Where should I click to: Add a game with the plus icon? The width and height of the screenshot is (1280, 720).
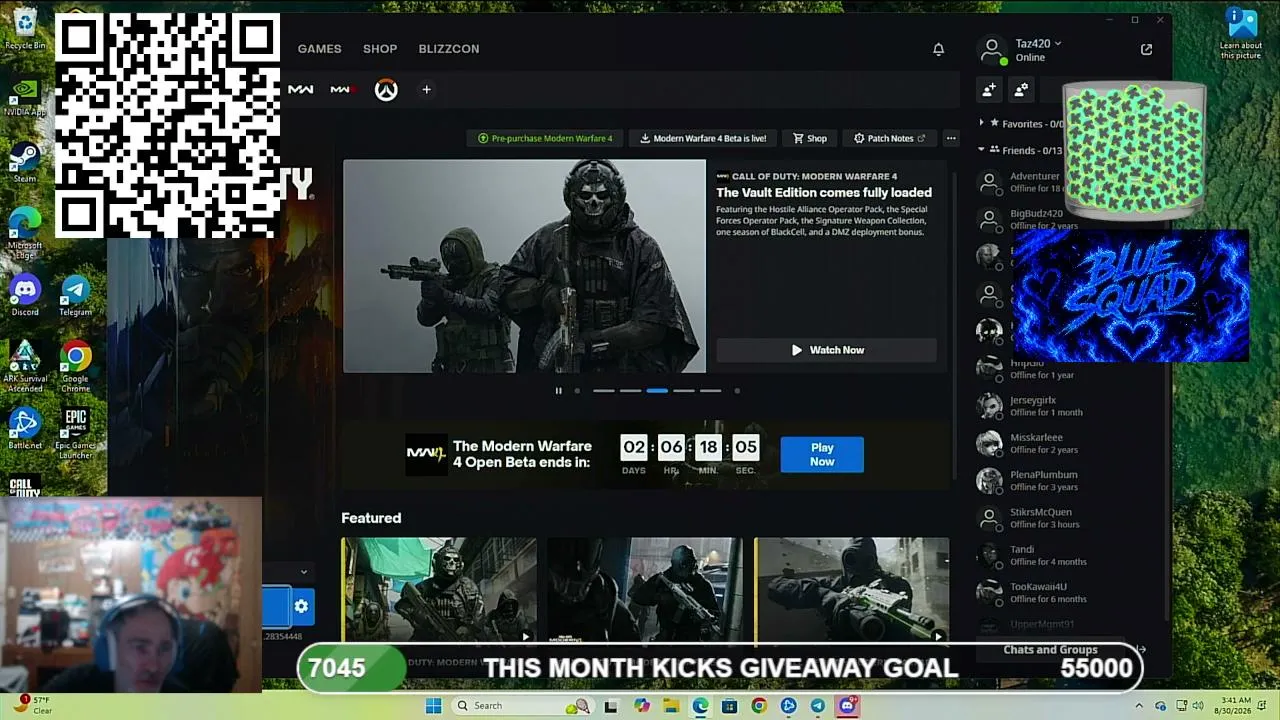pyautogui.click(x=426, y=90)
